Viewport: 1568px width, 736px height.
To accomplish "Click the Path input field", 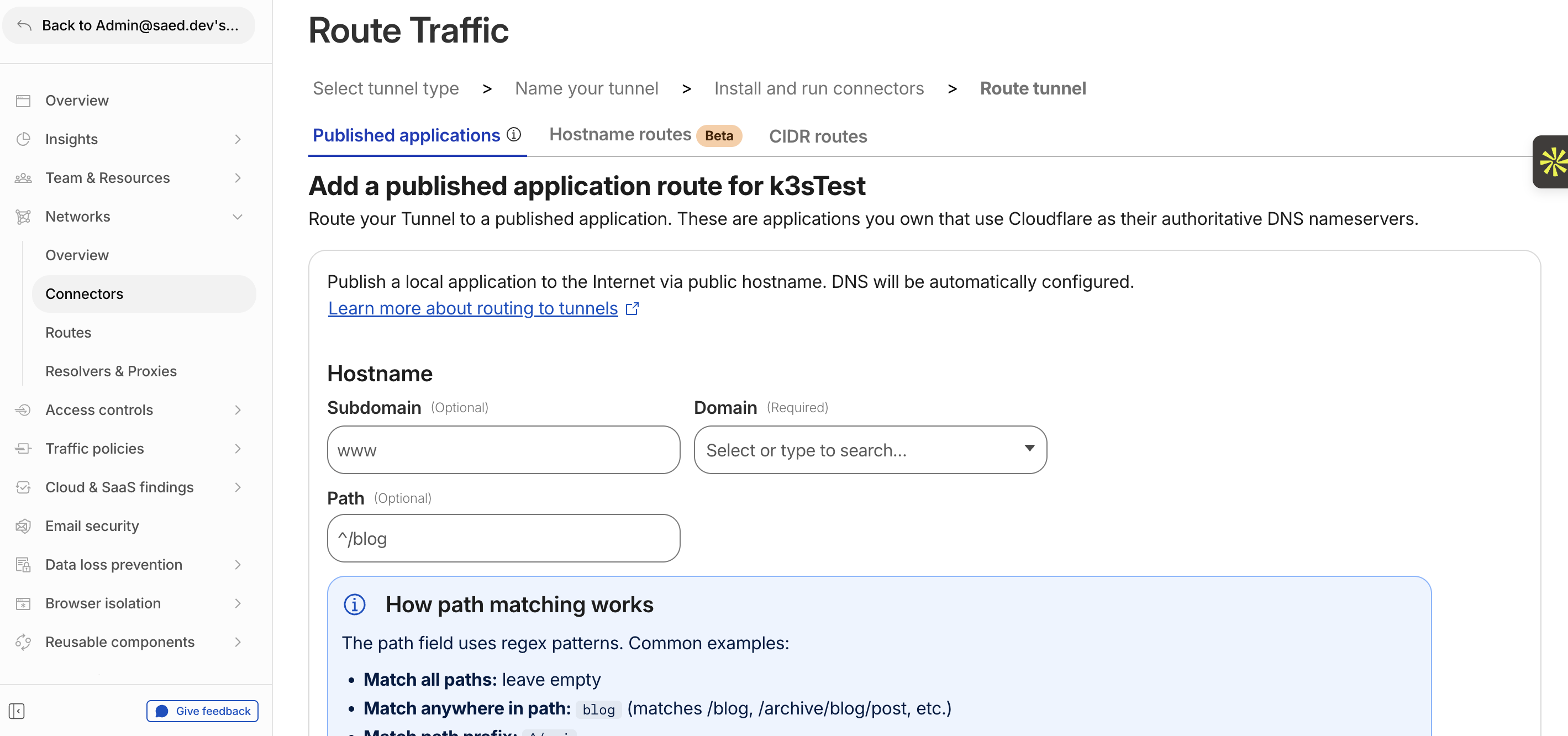I will (503, 538).
